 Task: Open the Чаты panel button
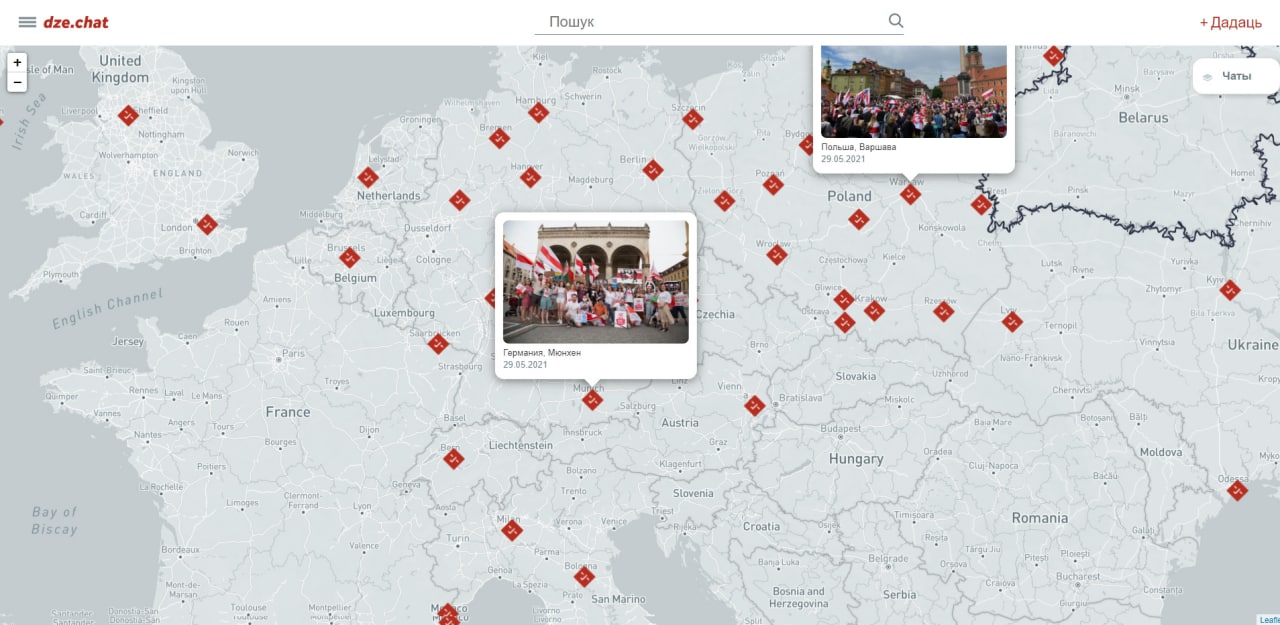point(1236,76)
